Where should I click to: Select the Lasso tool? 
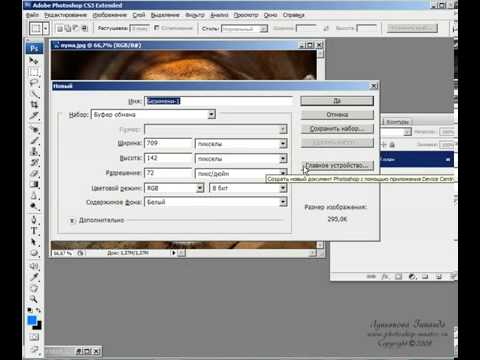click(34, 83)
